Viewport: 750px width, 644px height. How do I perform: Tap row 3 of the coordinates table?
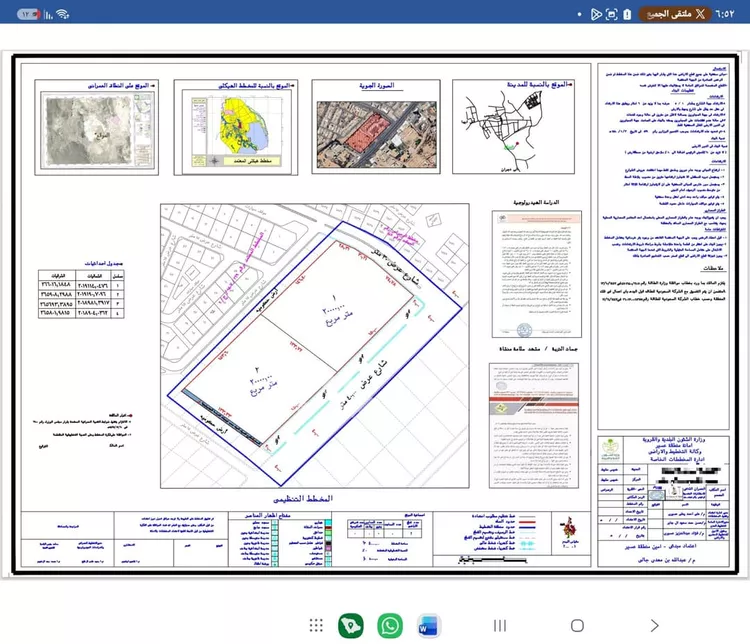point(81,304)
